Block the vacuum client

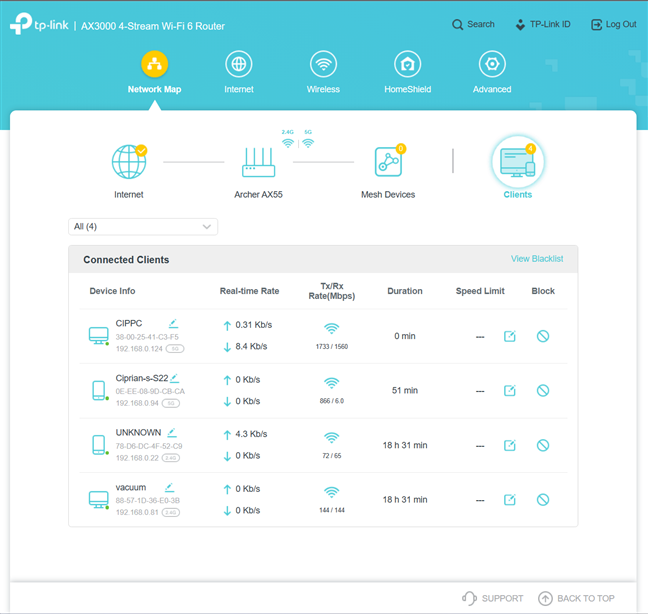[543, 500]
